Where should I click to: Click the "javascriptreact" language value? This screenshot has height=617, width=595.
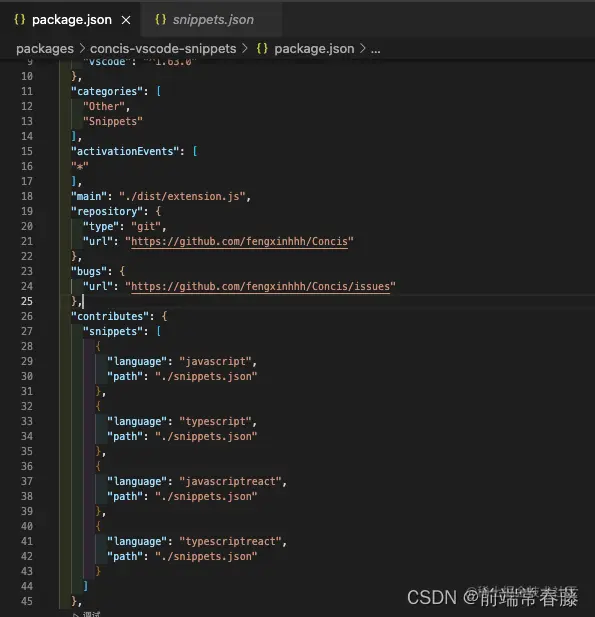point(230,481)
